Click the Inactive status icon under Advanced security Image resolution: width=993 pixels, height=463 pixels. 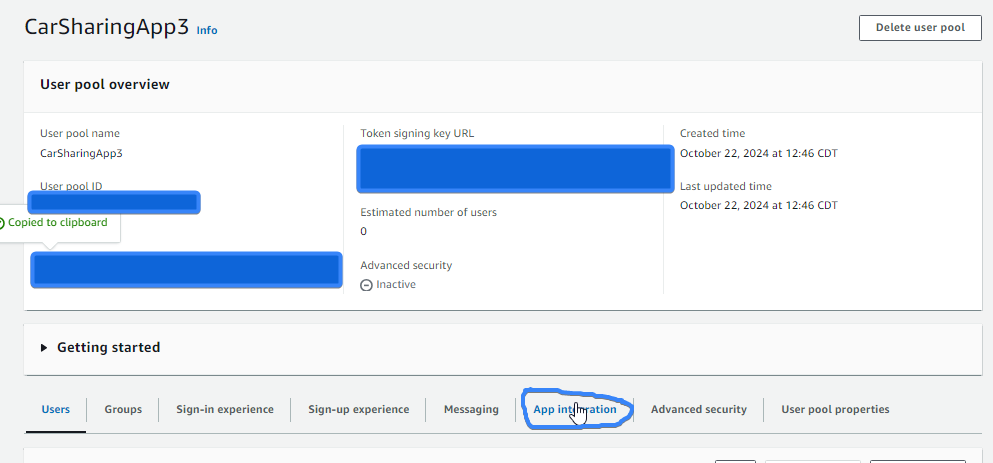tap(366, 285)
